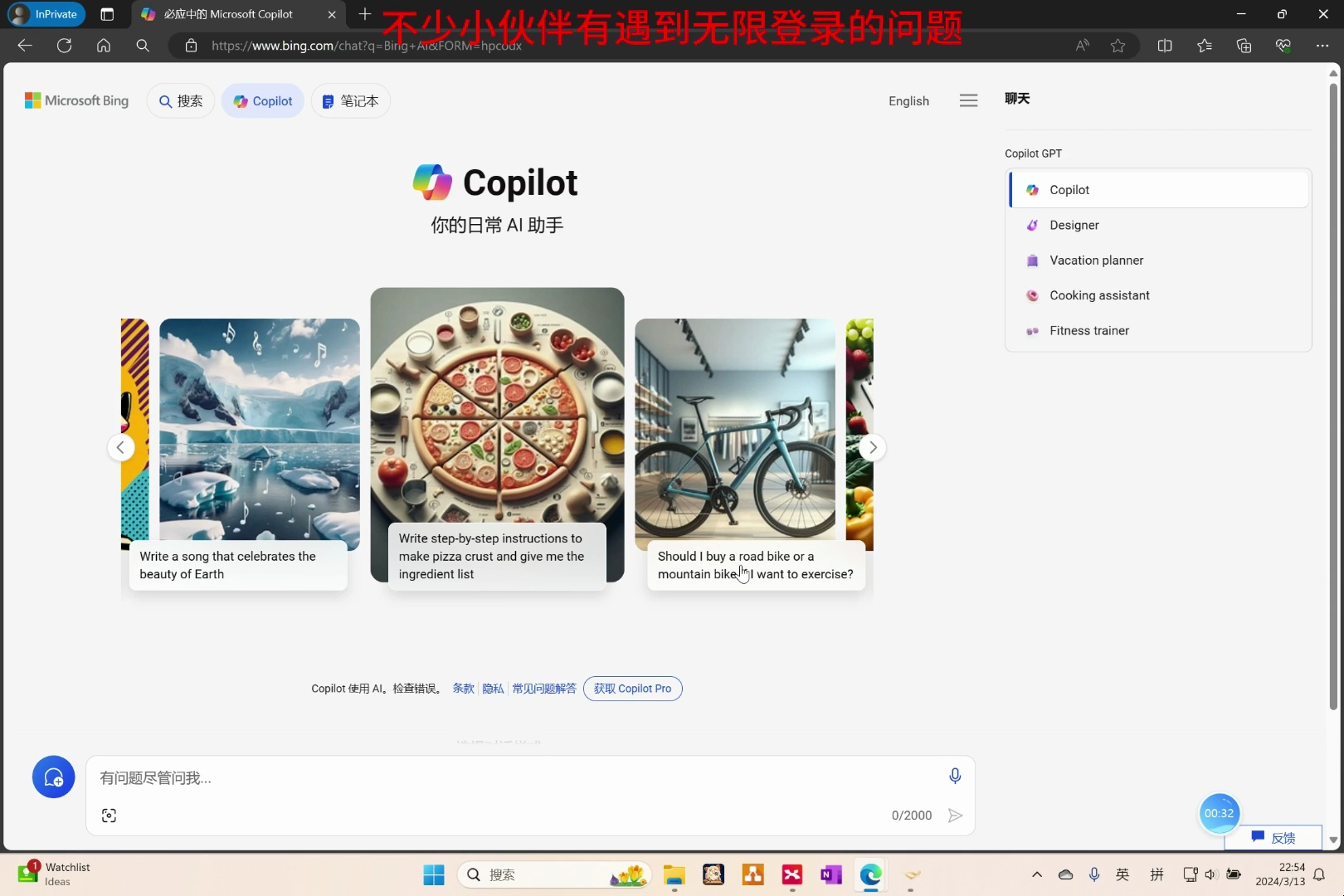This screenshot has height=896, width=1344.
Task: Click the Microsoft Bing logo
Action: (76, 100)
